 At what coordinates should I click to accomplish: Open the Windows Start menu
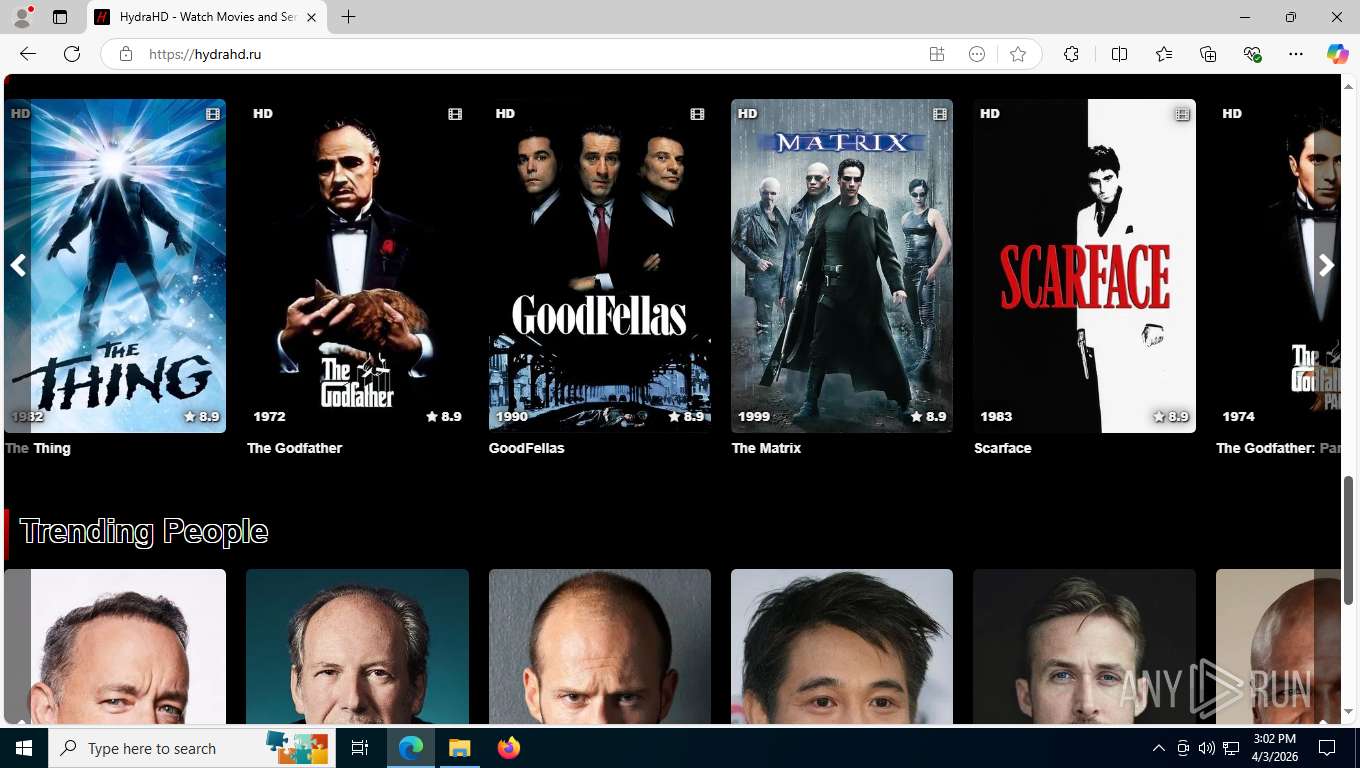[24, 748]
